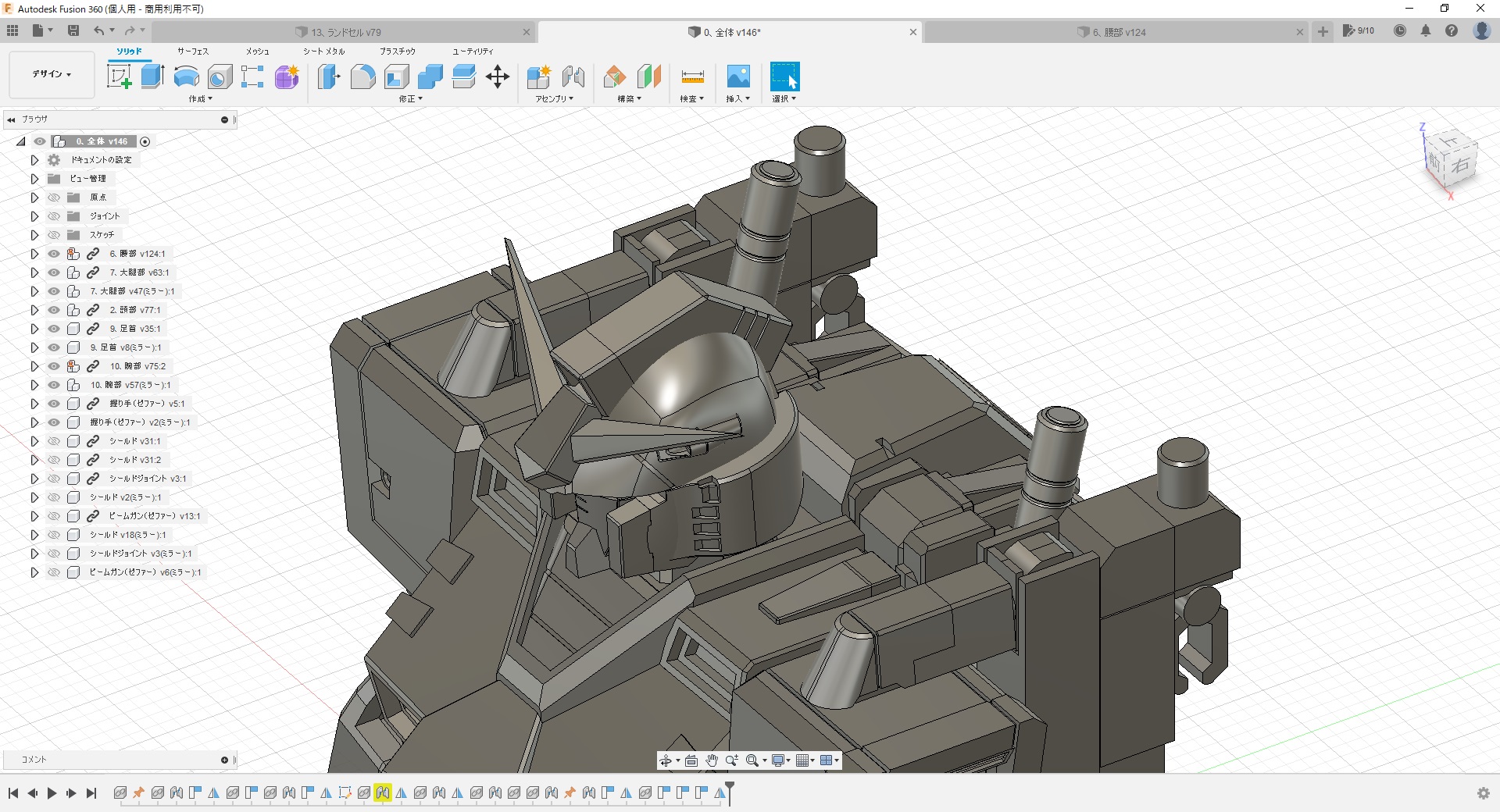This screenshot has height=812, width=1500.
Task: Select the Revolve tool icon
Action: coord(186,77)
